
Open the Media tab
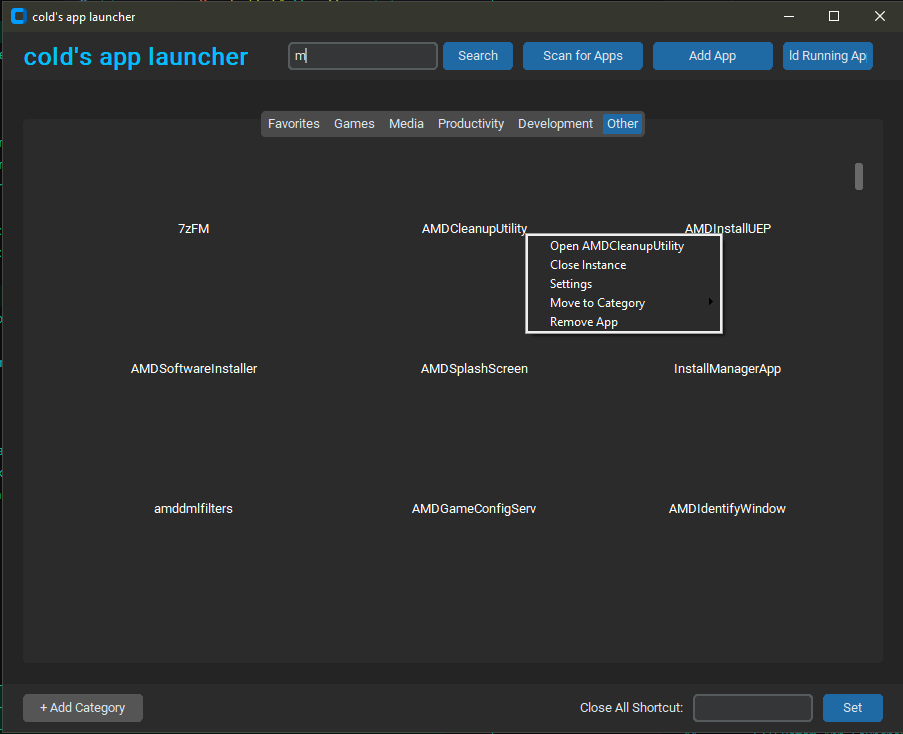tap(406, 124)
